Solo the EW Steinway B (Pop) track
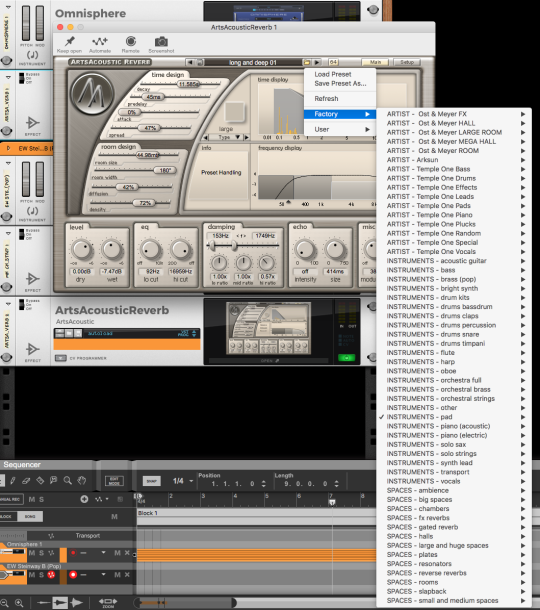Image resolution: width=540 pixels, height=610 pixels. [41, 575]
